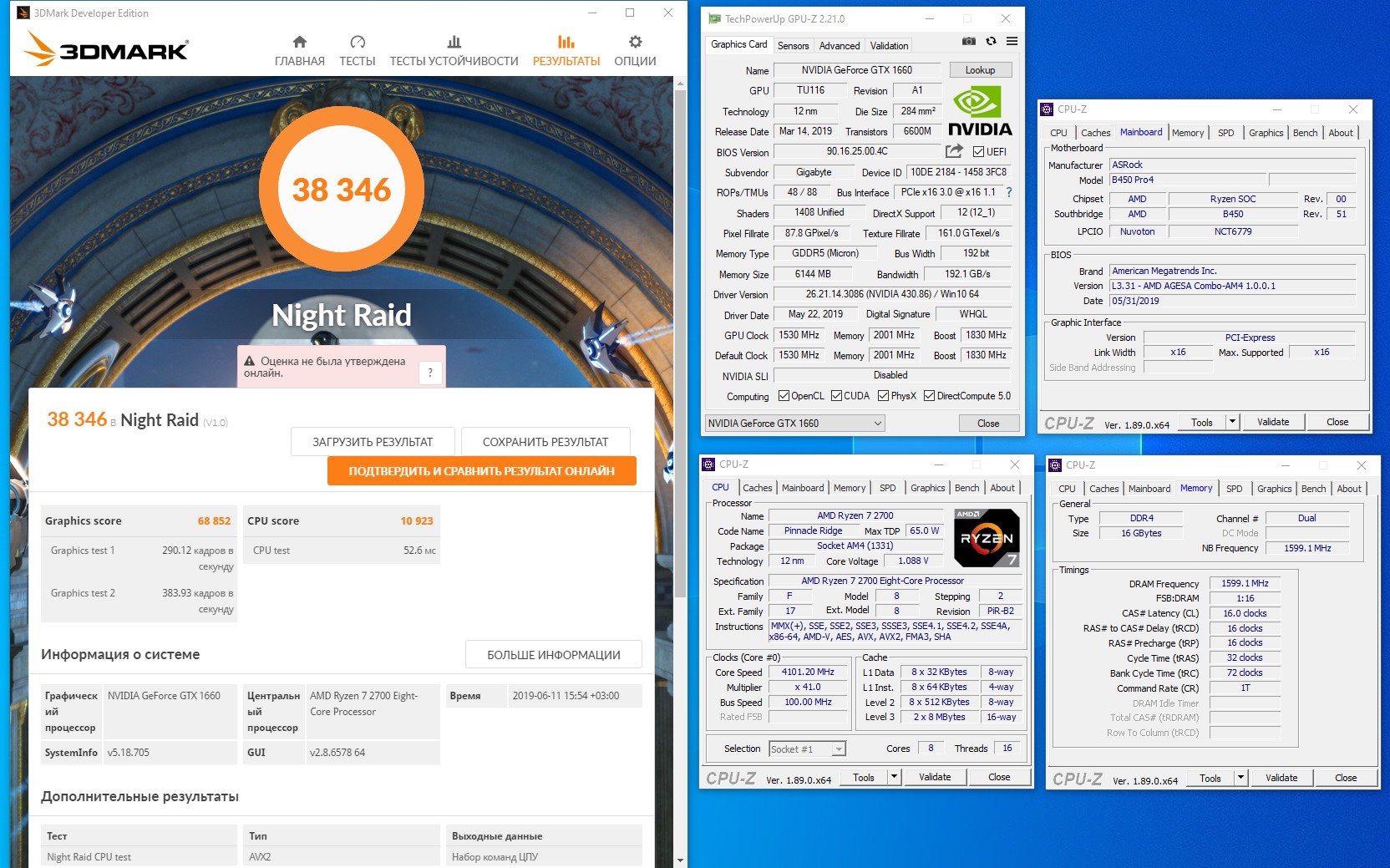The width and height of the screenshot is (1390, 868).
Task: Click the Bus Interface question mark in GPU-Z
Action: (1009, 192)
